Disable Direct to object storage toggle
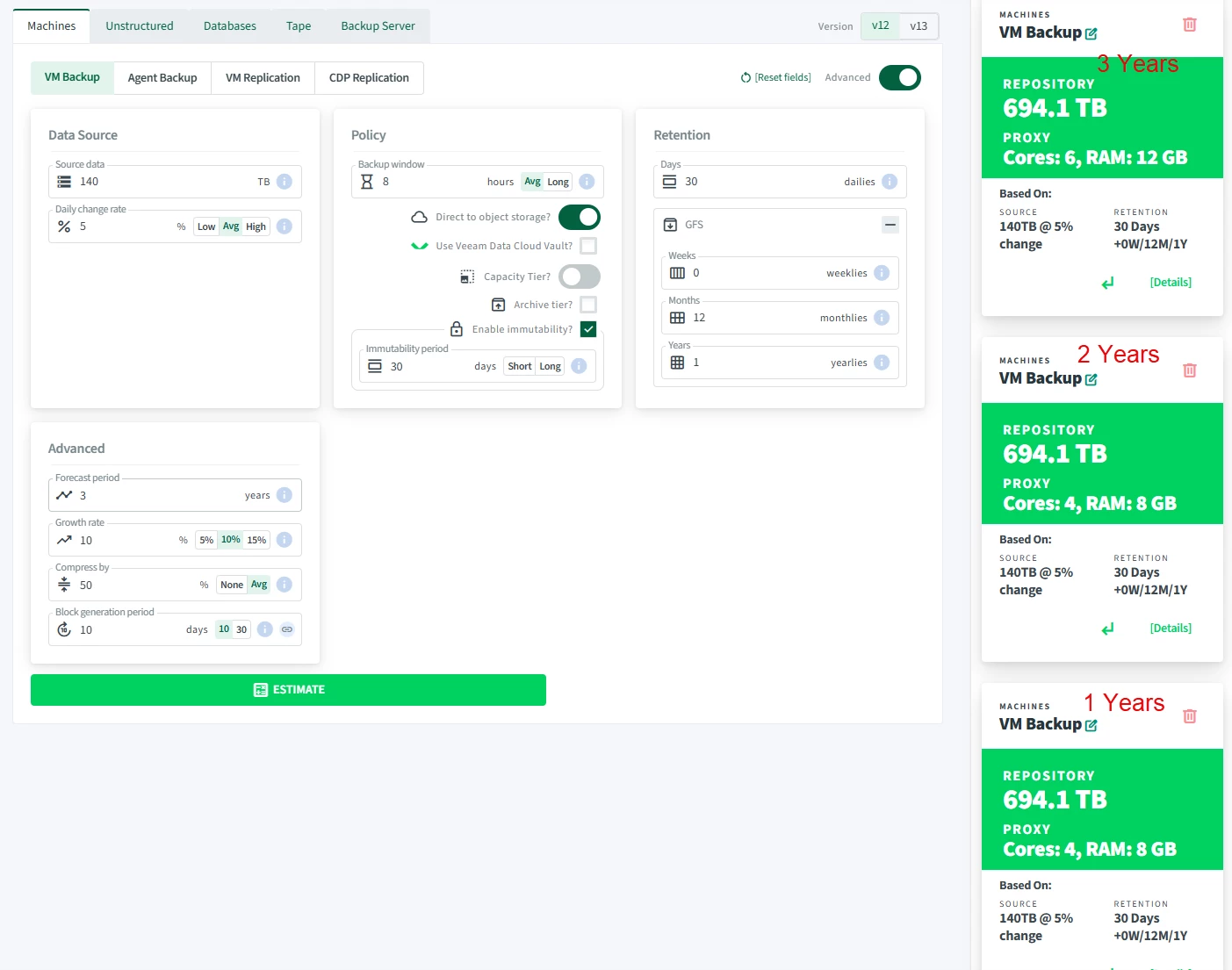 click(580, 217)
